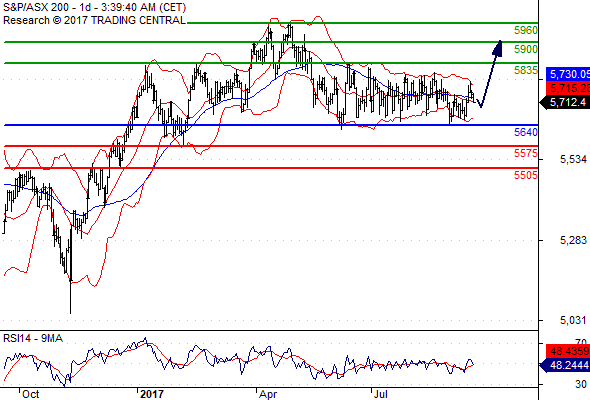Screen dimensions: 590x400
Task: Click the blue 48.2444 RSI value tag
Action: coord(565,365)
